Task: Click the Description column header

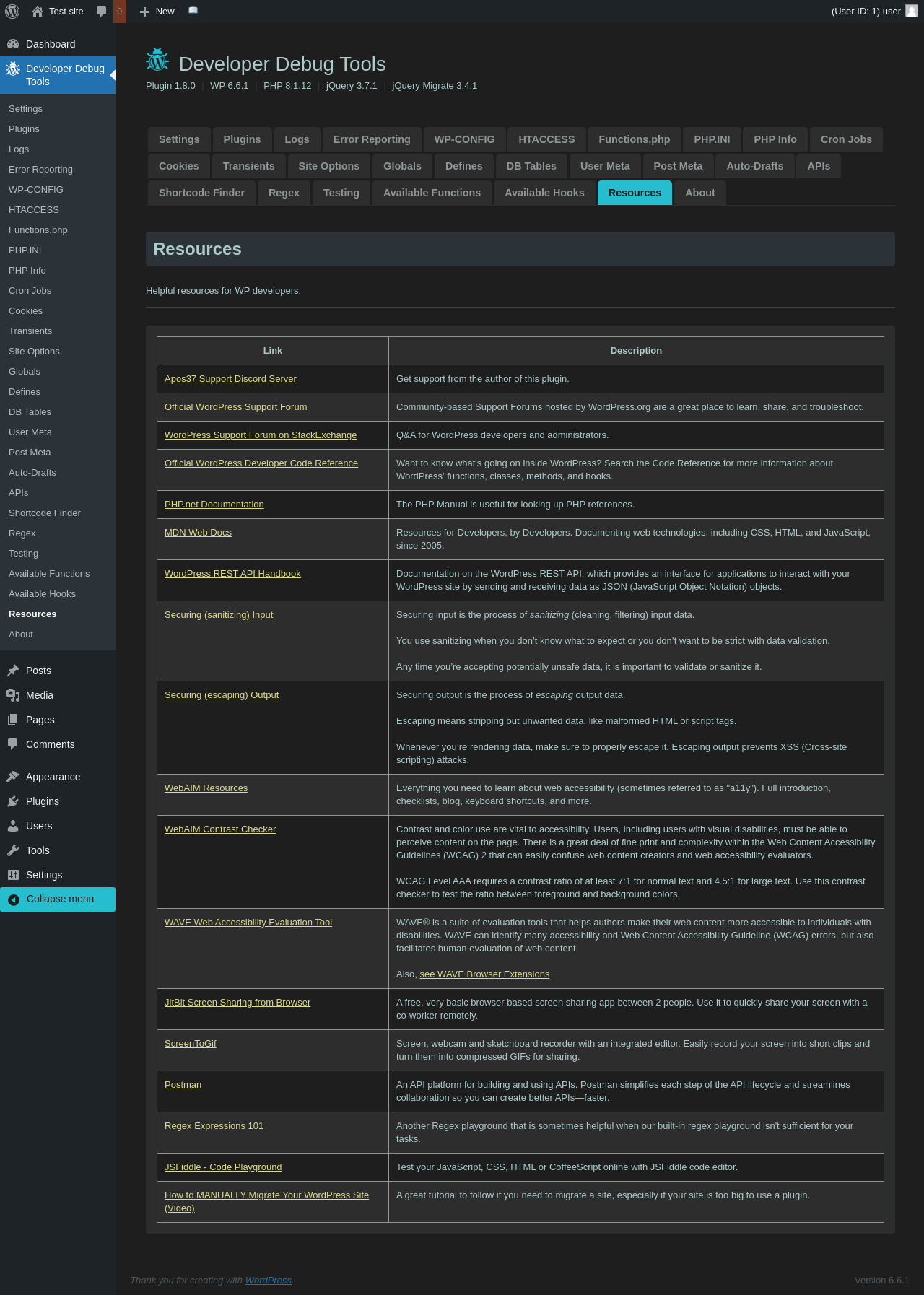Action: 636,351
